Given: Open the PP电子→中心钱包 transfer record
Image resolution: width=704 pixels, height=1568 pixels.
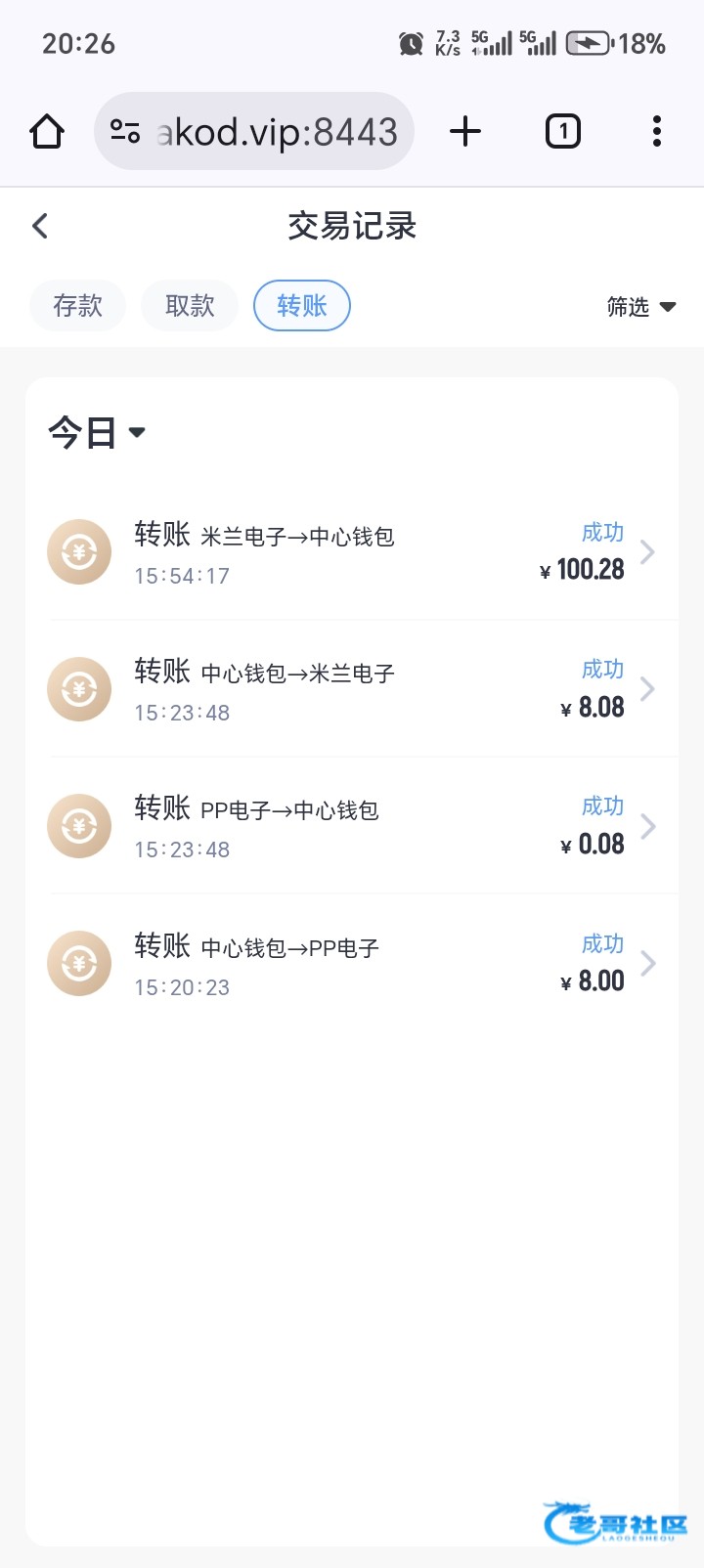Looking at the screenshot, I should [352, 826].
